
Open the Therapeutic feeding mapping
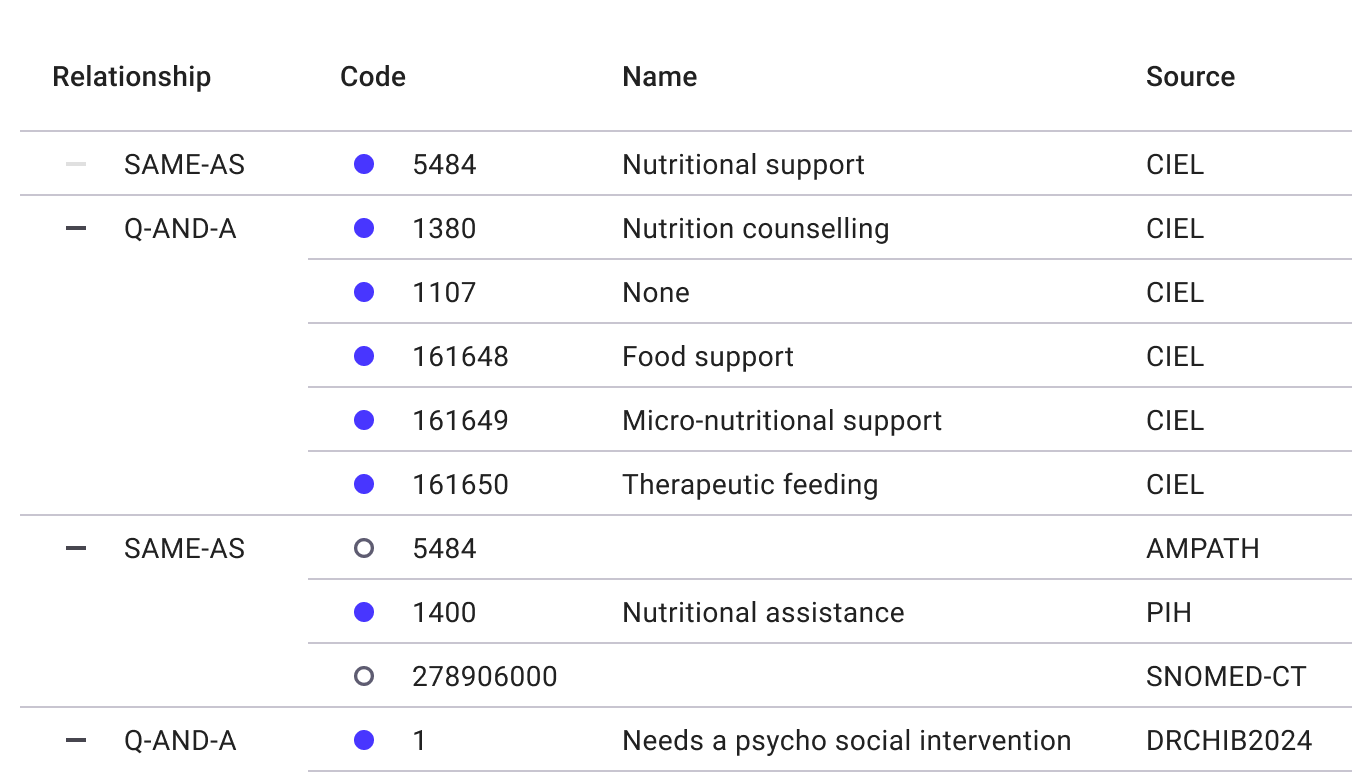click(750, 484)
